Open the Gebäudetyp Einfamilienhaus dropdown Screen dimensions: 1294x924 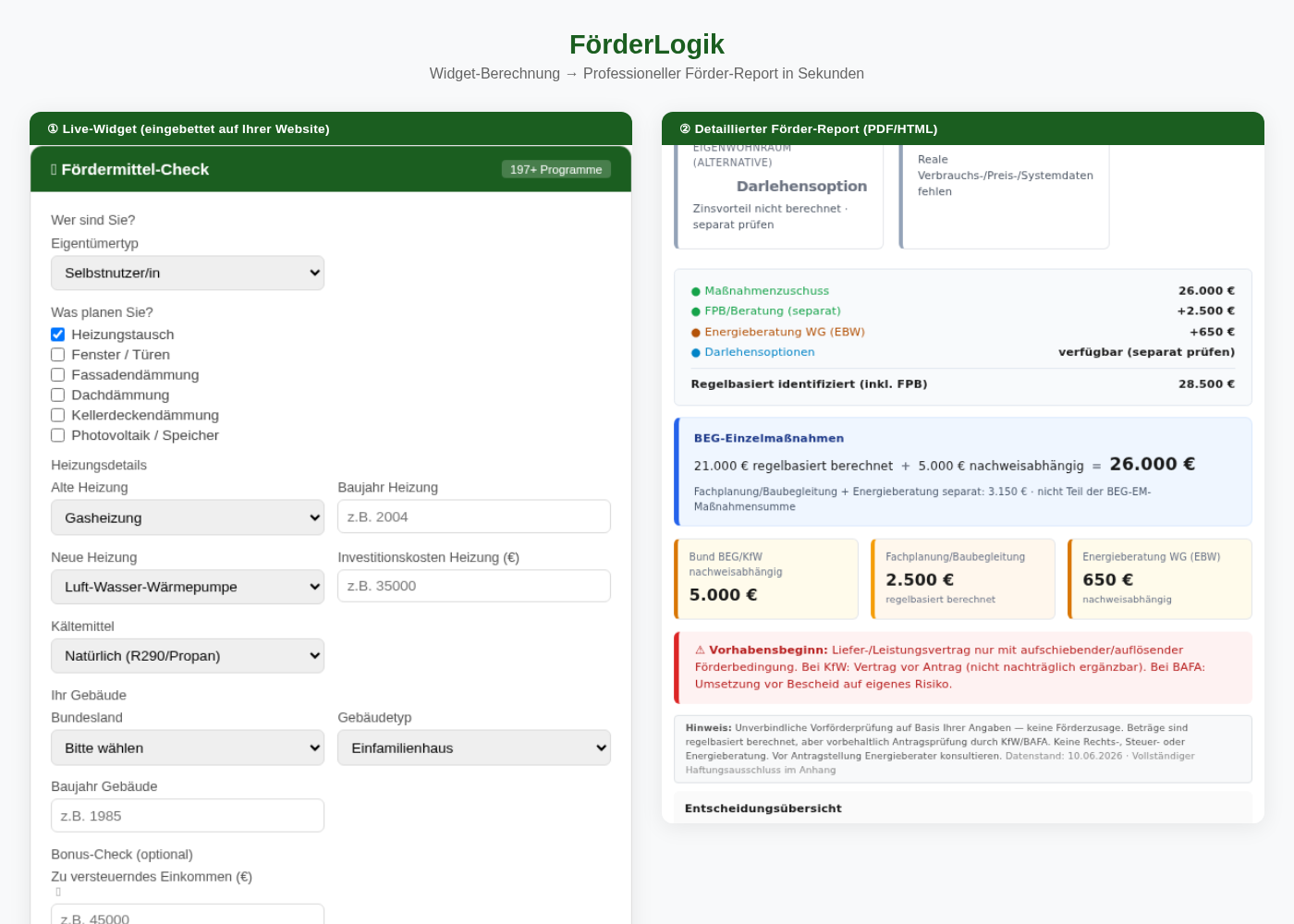(x=474, y=748)
